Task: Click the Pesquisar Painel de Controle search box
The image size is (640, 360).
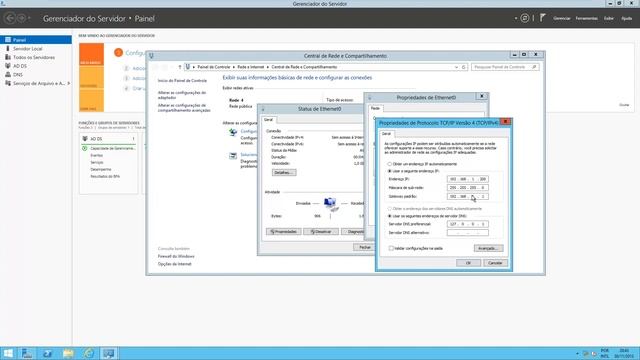Action: coord(505,67)
